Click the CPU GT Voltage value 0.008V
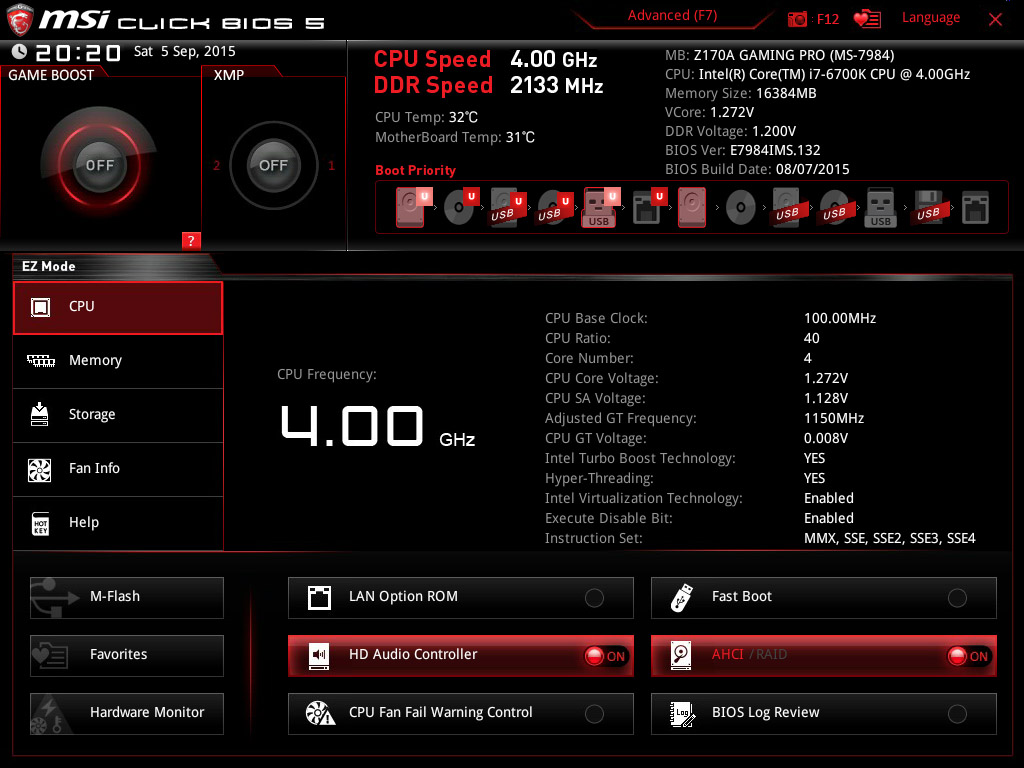1024x768 pixels. [x=826, y=438]
